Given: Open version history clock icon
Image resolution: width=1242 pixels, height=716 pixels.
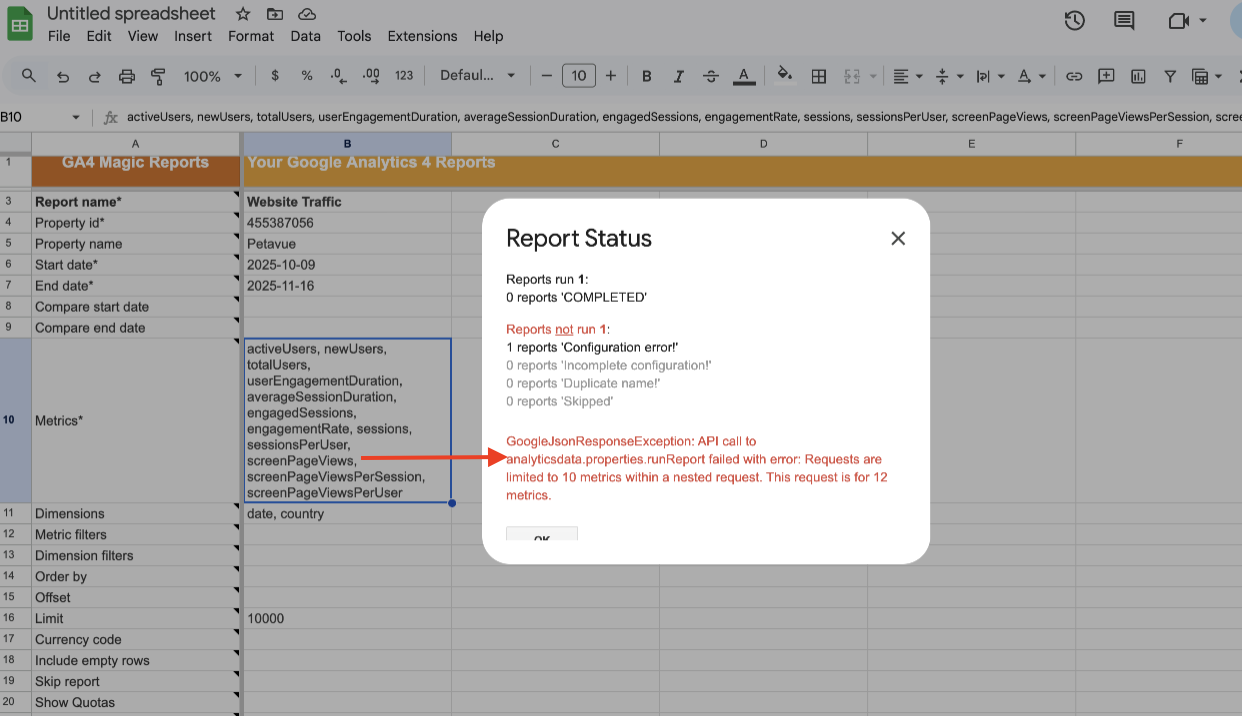Looking at the screenshot, I should click(x=1075, y=21).
